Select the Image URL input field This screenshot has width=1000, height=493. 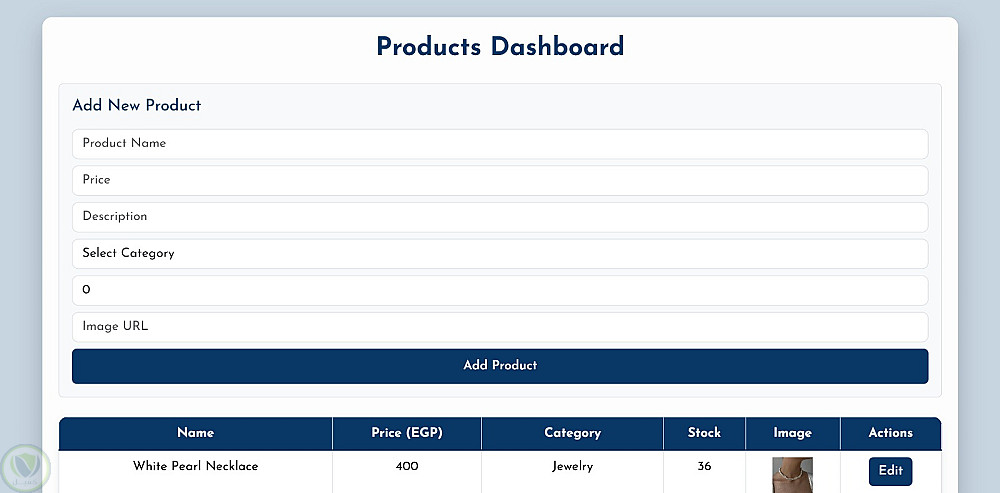click(500, 326)
